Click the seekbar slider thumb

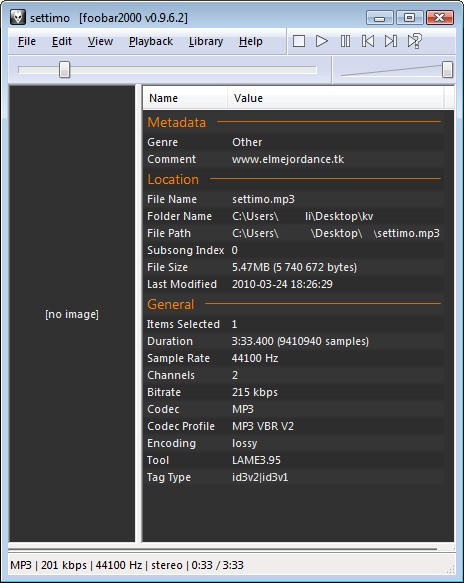click(x=64, y=70)
